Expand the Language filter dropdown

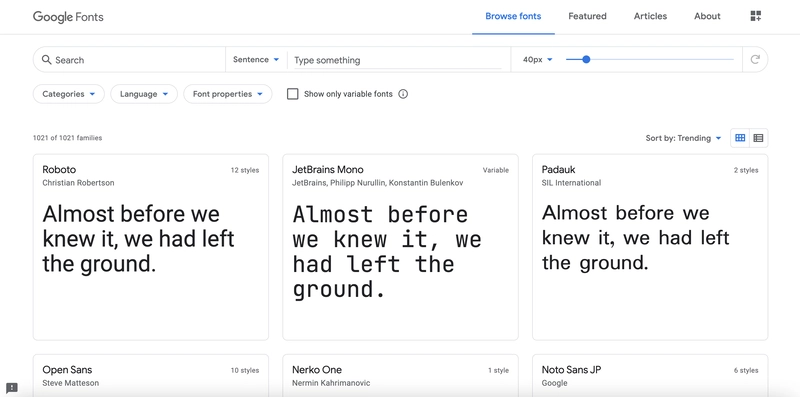point(144,94)
